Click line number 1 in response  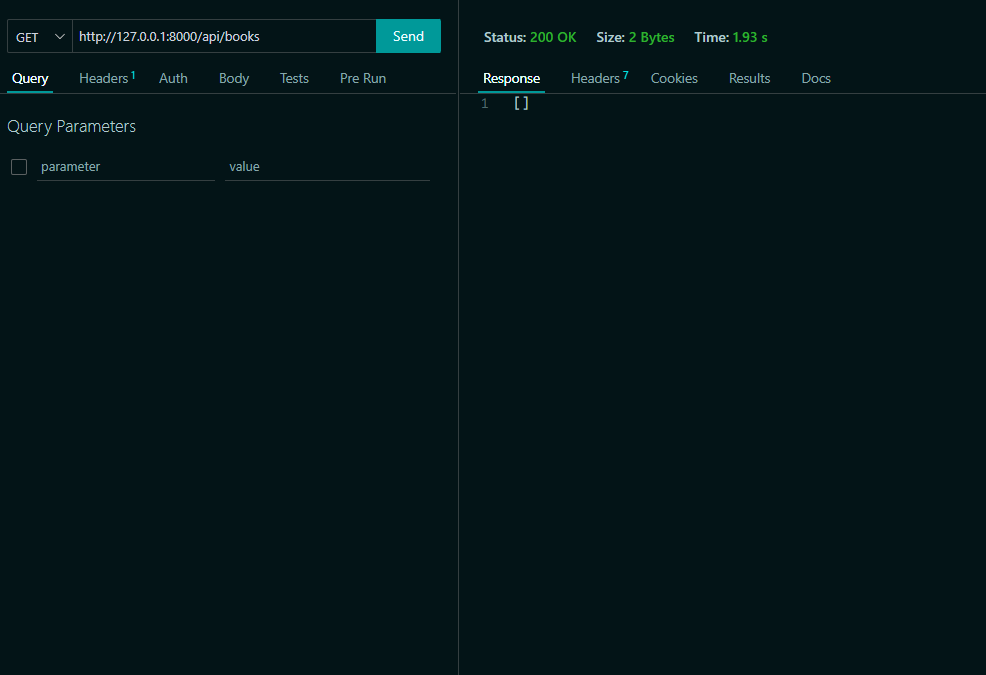click(485, 104)
